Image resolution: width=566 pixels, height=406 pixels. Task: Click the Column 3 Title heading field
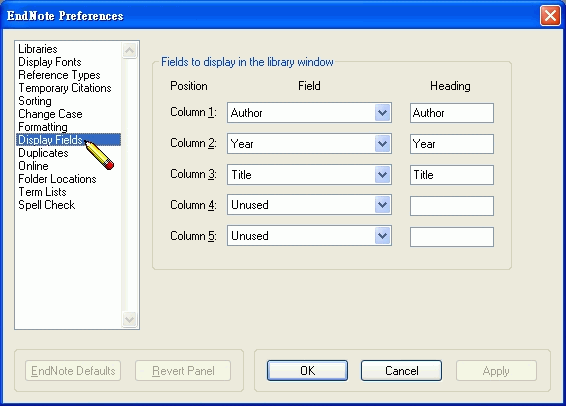coord(452,175)
